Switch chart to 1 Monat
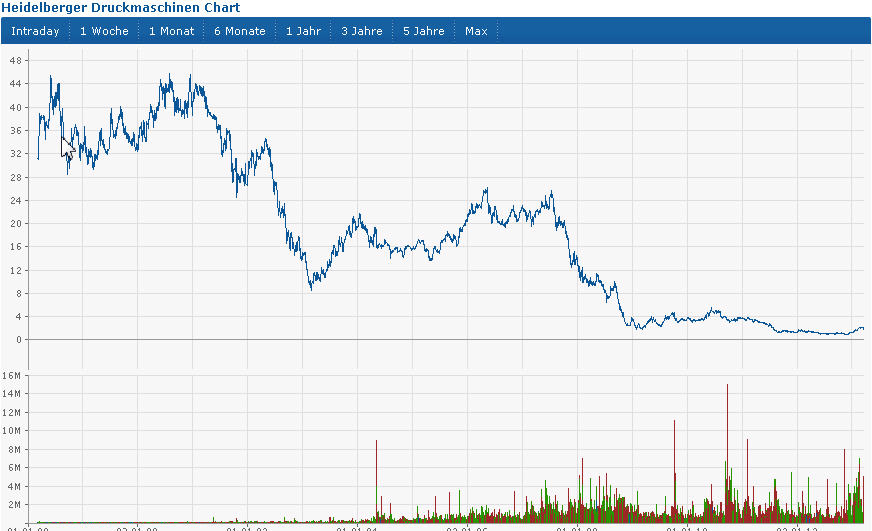 point(171,31)
